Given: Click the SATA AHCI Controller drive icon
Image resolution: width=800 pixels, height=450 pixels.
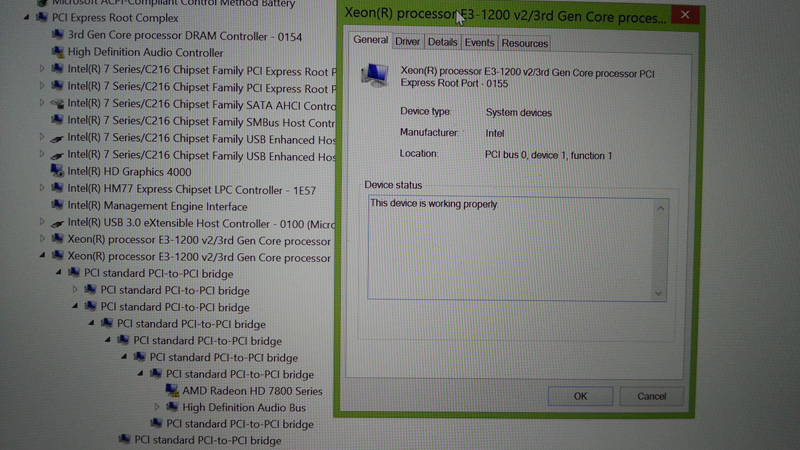Looking at the screenshot, I should click(58, 104).
